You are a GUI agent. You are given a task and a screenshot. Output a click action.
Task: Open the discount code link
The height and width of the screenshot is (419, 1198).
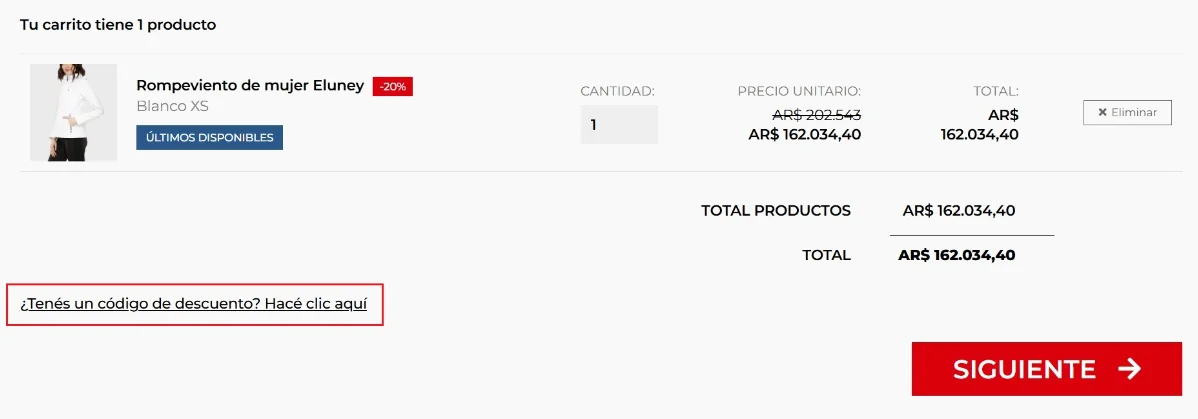click(x=195, y=304)
